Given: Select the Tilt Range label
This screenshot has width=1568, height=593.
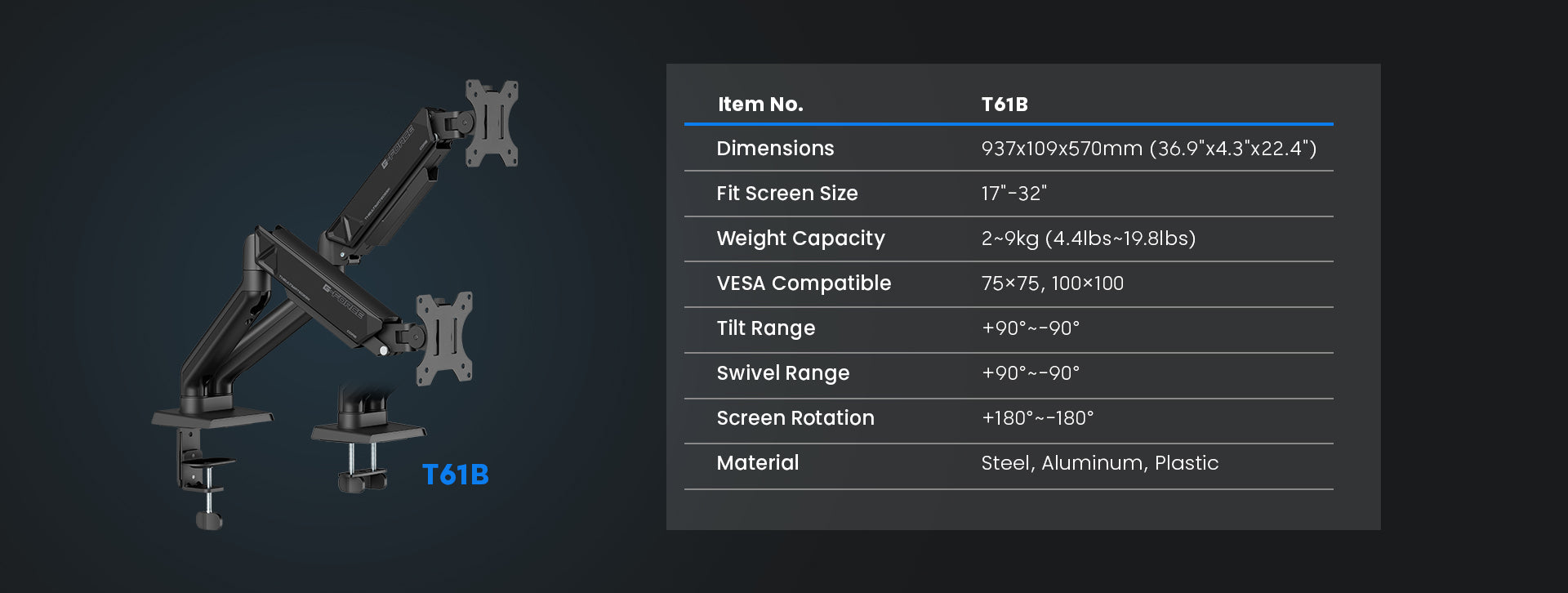Looking at the screenshot, I should point(765,328).
